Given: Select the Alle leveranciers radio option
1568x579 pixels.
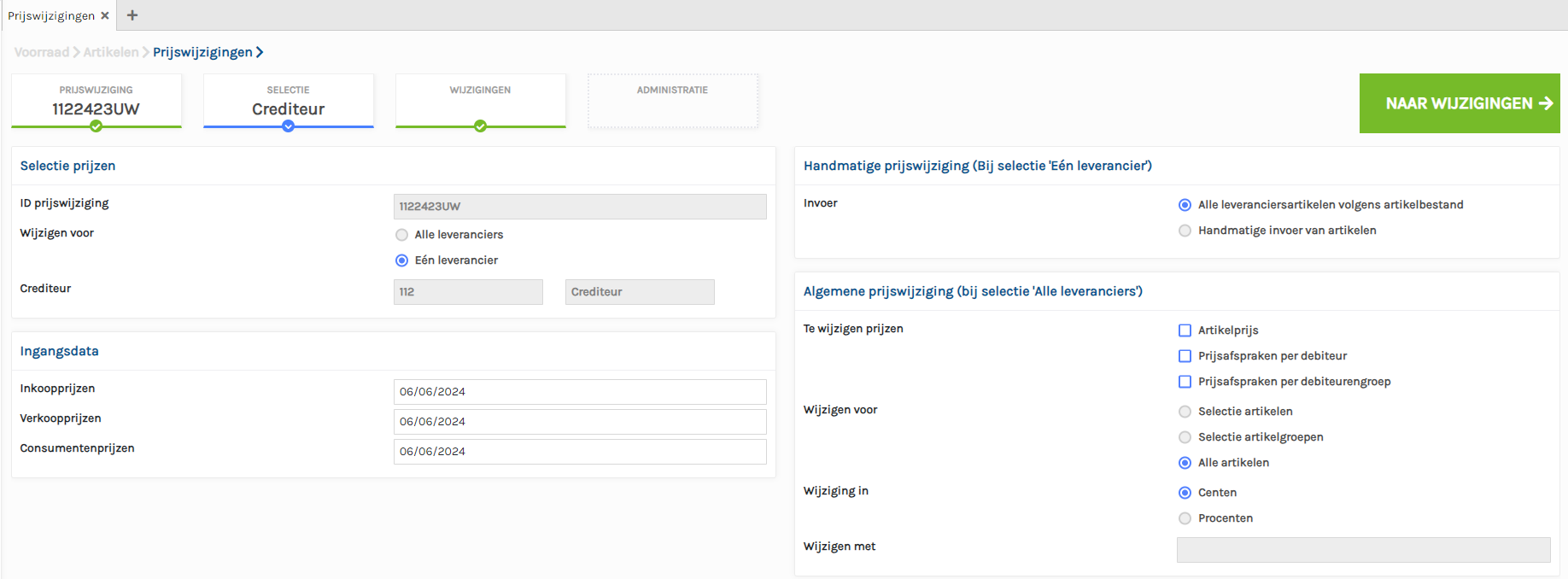Looking at the screenshot, I should (x=401, y=235).
